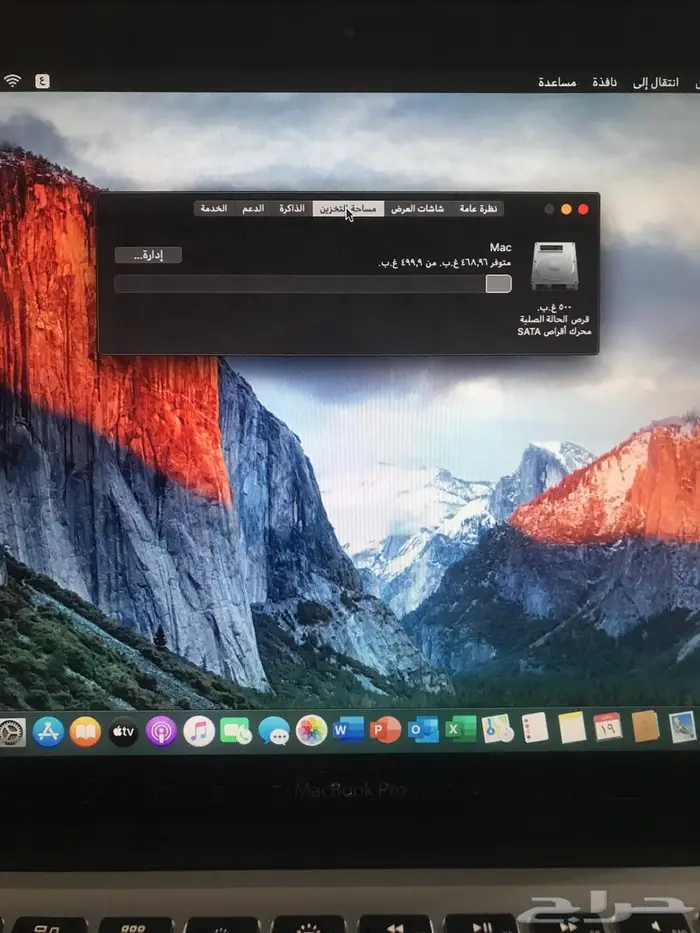Launch Microsoft Outlook from the dock
Image resolution: width=700 pixels, height=933 pixels.
coord(423,730)
